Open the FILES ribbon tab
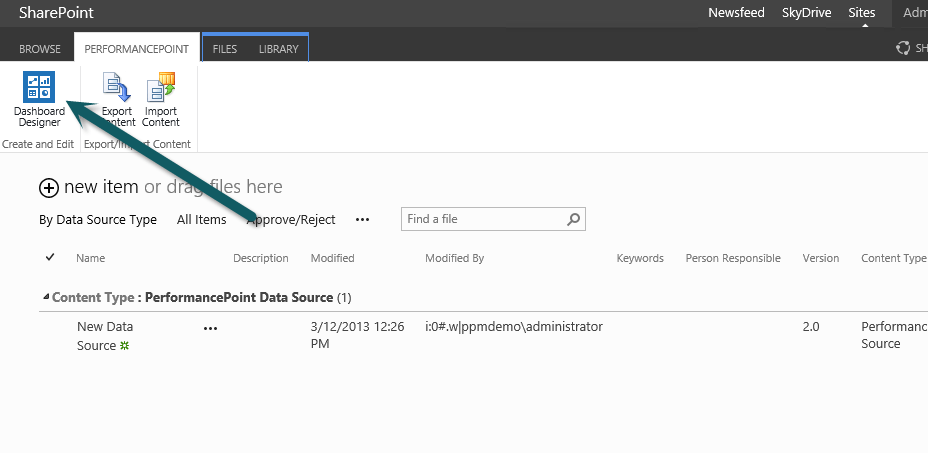 [x=225, y=49]
